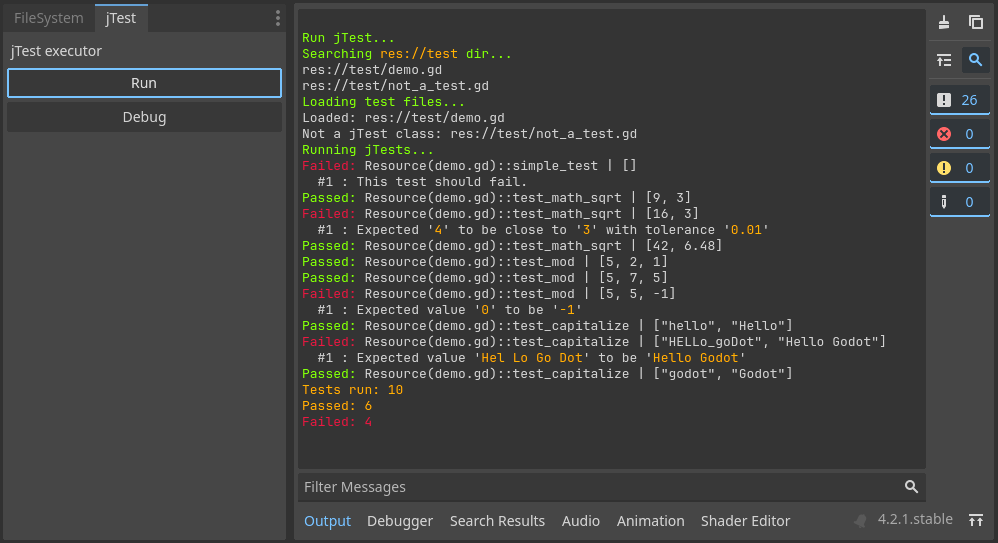The image size is (998, 543).
Task: Toggle standard messages filter showing 26
Action: pos(959,100)
